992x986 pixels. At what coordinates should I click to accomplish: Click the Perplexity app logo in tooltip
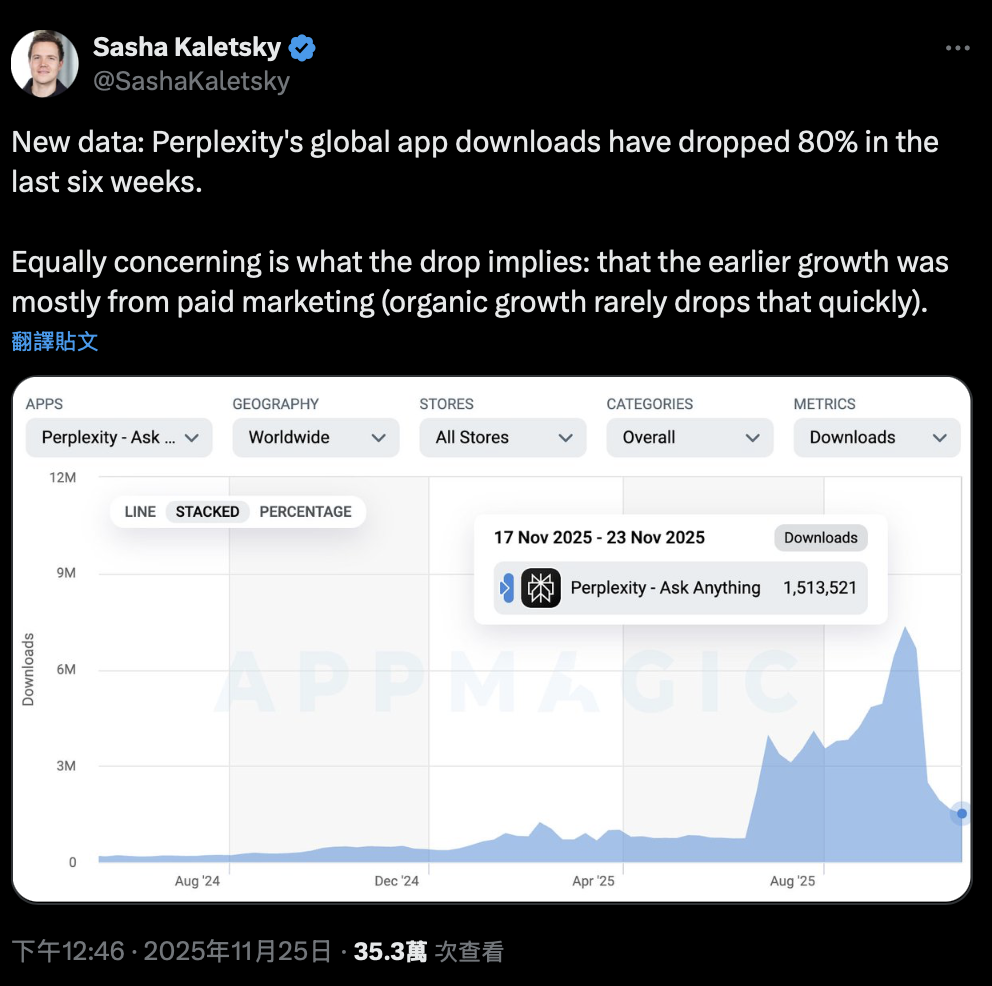(541, 588)
